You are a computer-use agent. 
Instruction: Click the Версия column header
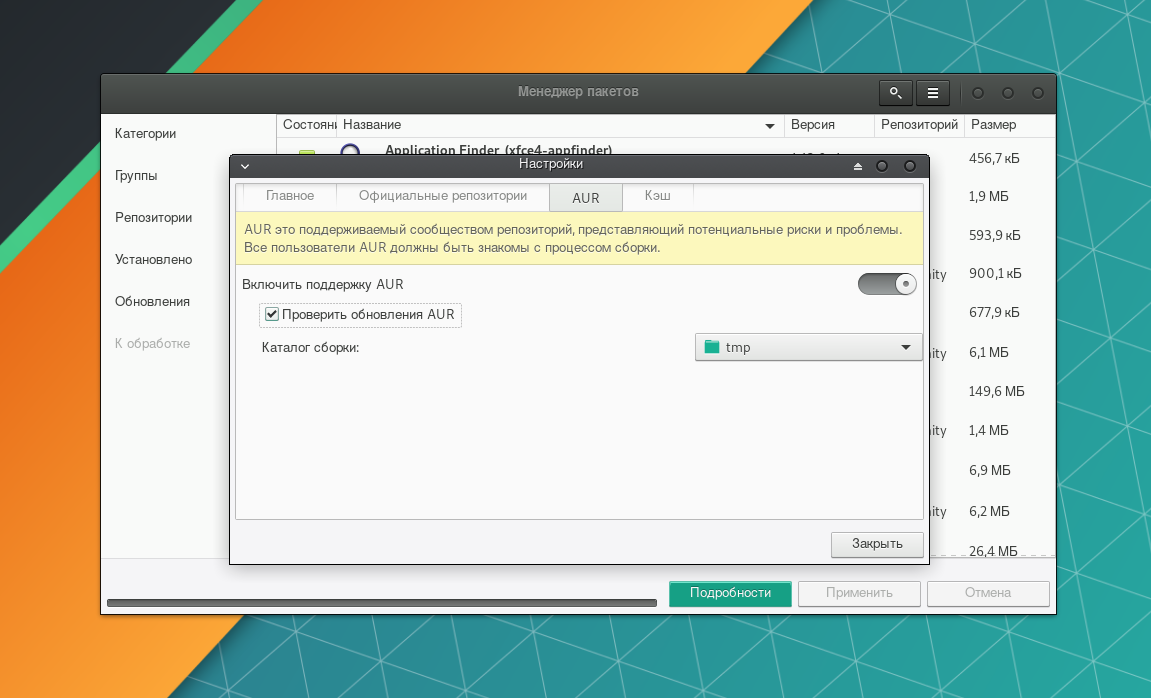click(x=829, y=125)
